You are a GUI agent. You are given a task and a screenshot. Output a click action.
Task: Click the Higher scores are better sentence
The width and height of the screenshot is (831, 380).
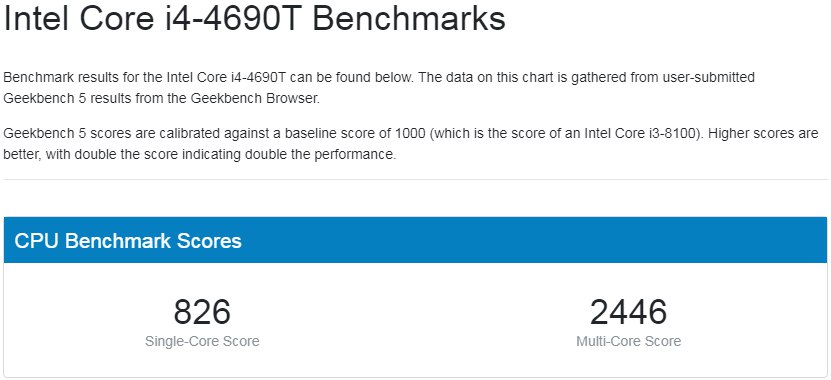(x=411, y=144)
